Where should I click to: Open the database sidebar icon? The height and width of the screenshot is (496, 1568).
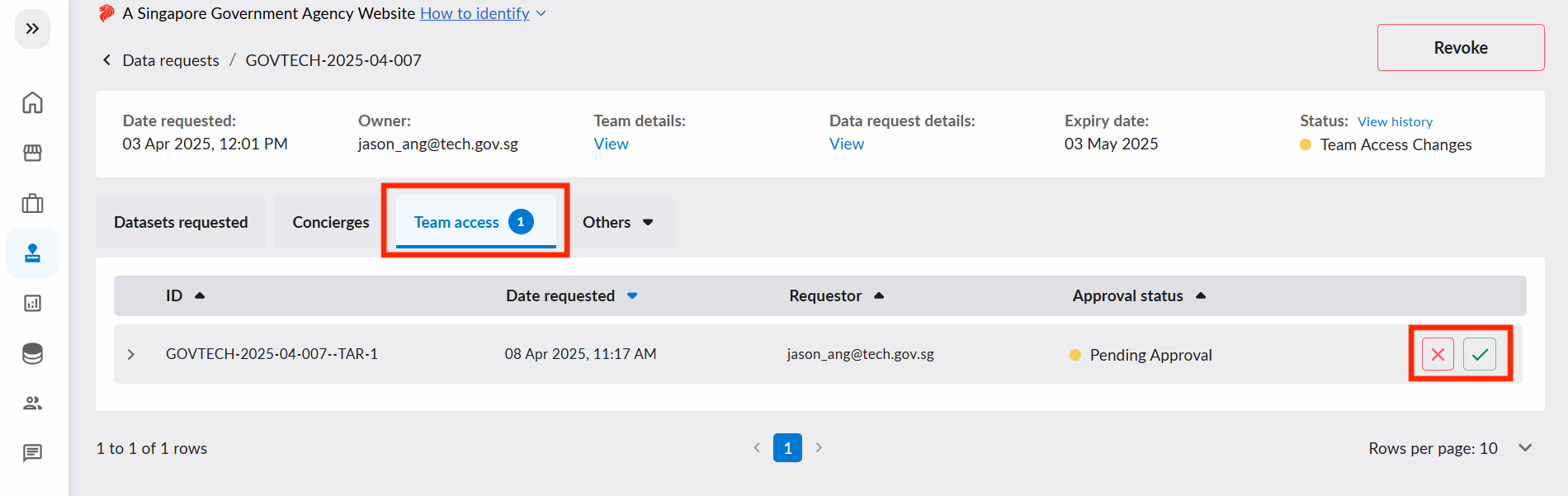click(x=32, y=353)
